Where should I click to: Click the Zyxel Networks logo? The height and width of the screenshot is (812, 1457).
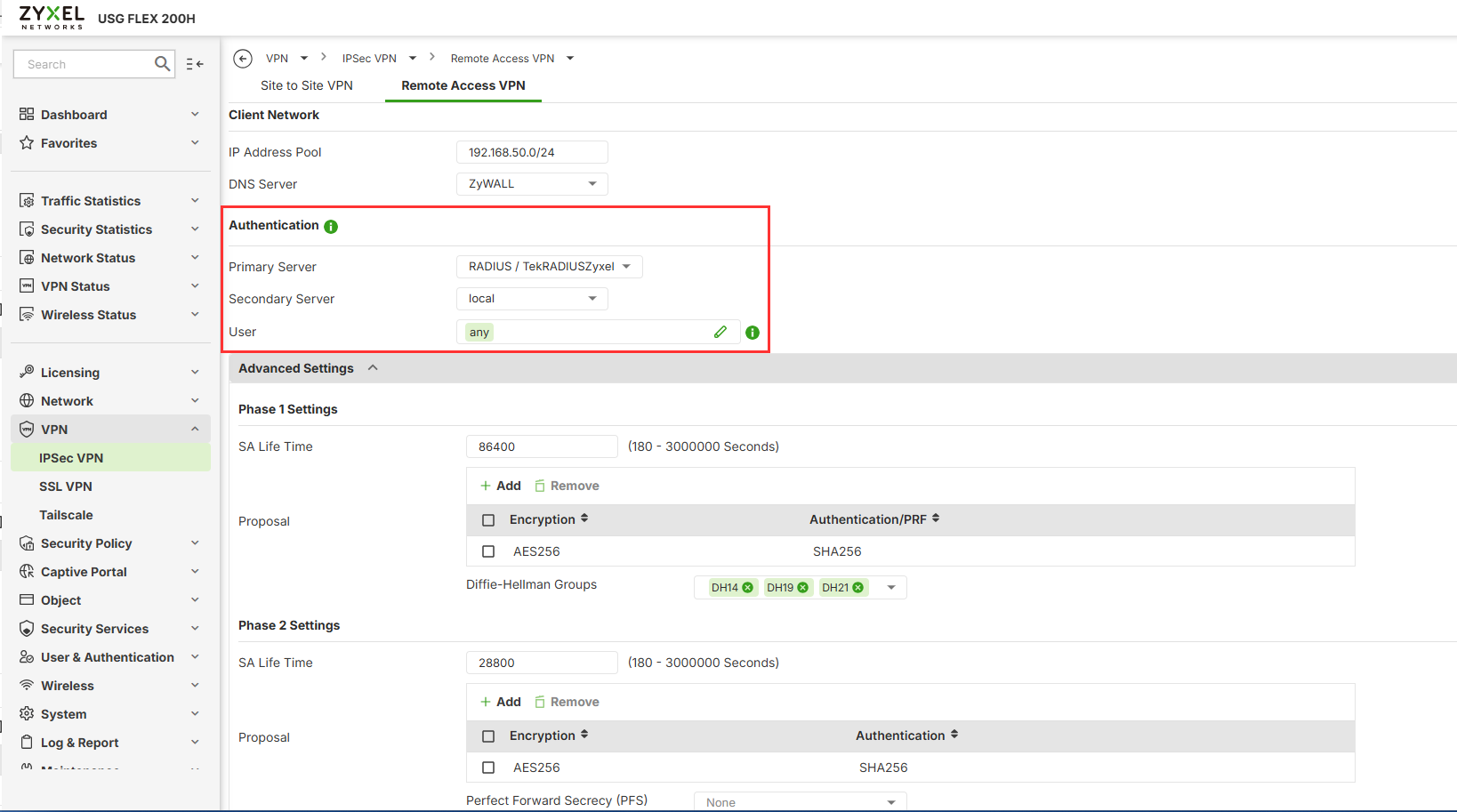[52, 17]
